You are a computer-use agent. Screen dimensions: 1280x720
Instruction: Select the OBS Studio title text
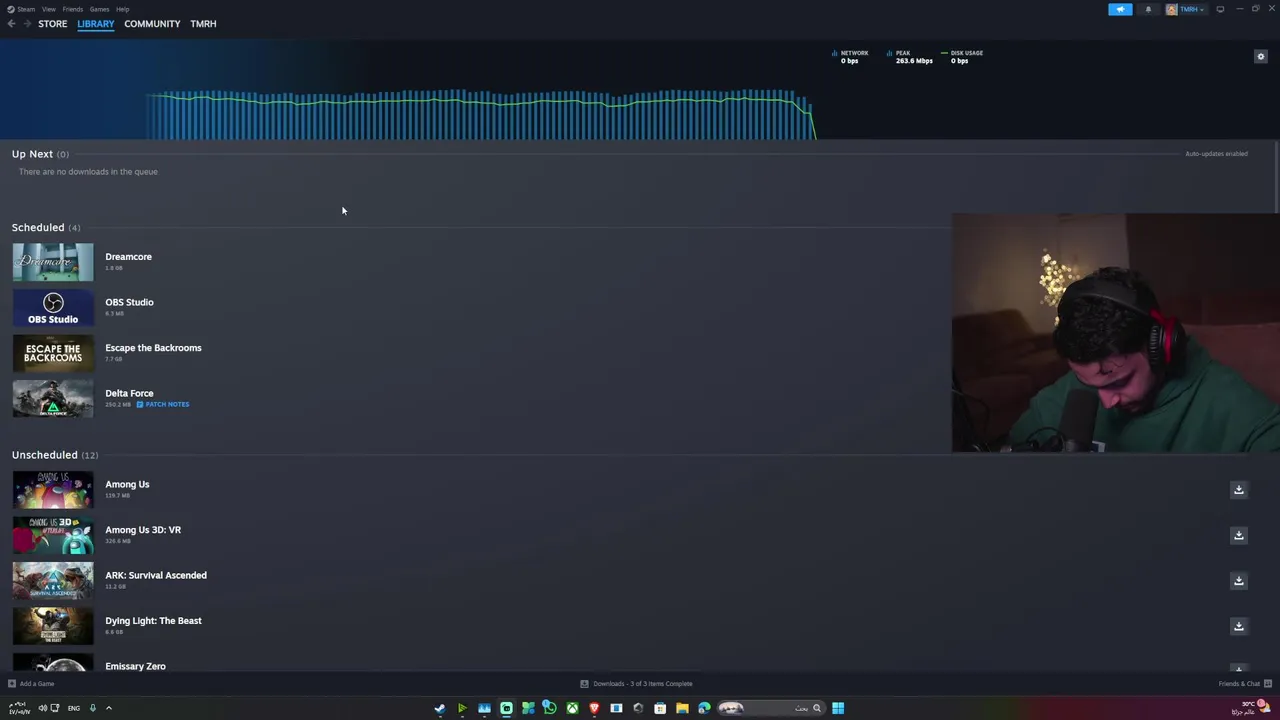[x=130, y=302]
